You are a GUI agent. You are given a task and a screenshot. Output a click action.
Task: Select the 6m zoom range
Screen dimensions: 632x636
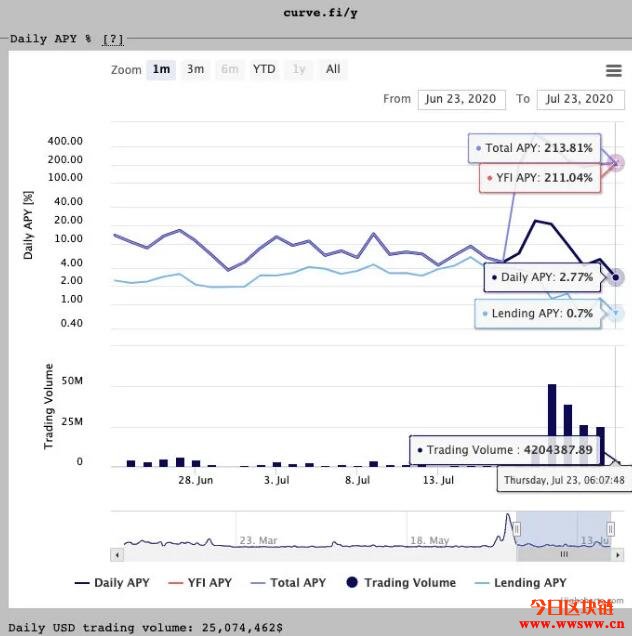tap(230, 69)
